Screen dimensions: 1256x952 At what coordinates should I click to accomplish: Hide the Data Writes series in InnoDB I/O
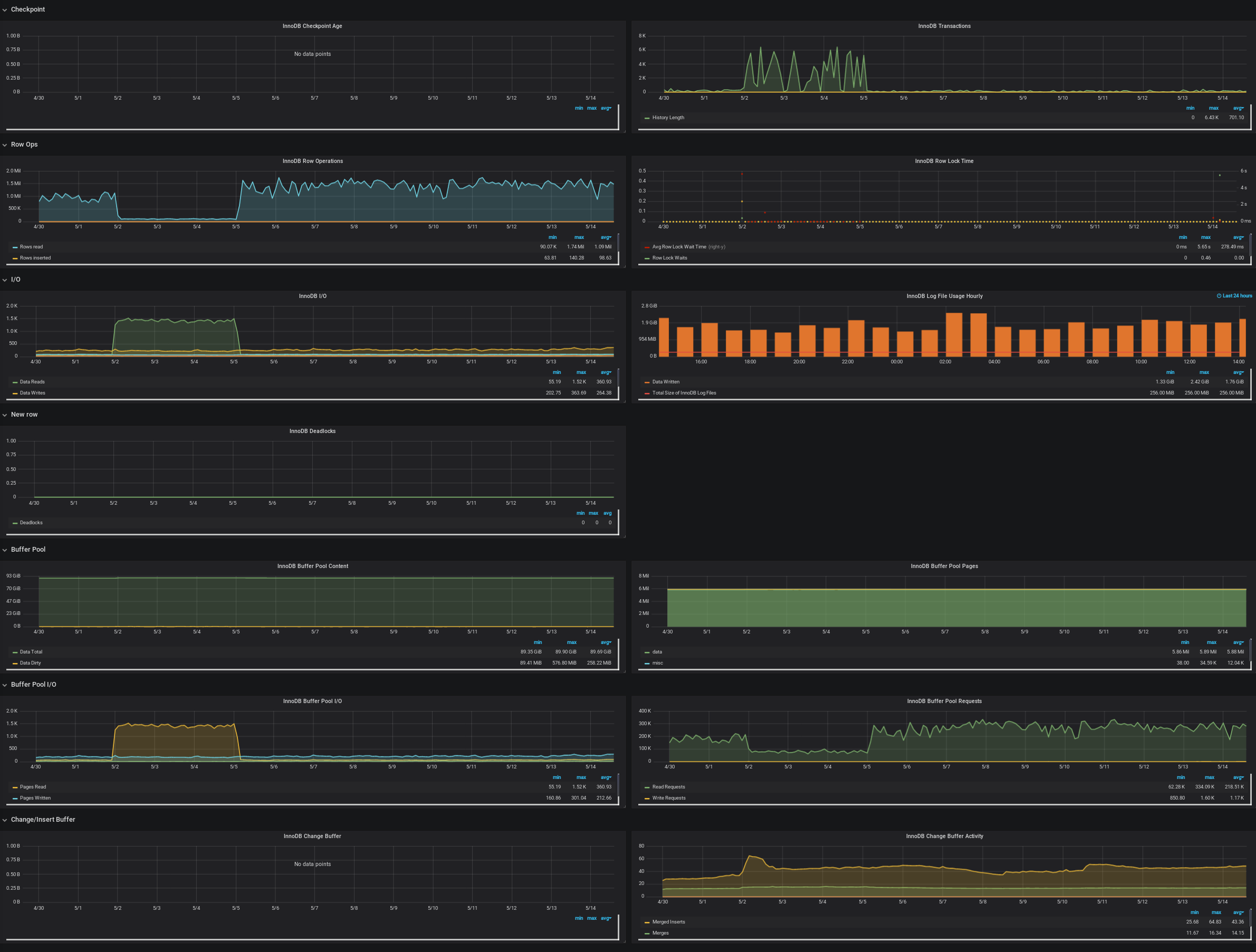(32, 392)
